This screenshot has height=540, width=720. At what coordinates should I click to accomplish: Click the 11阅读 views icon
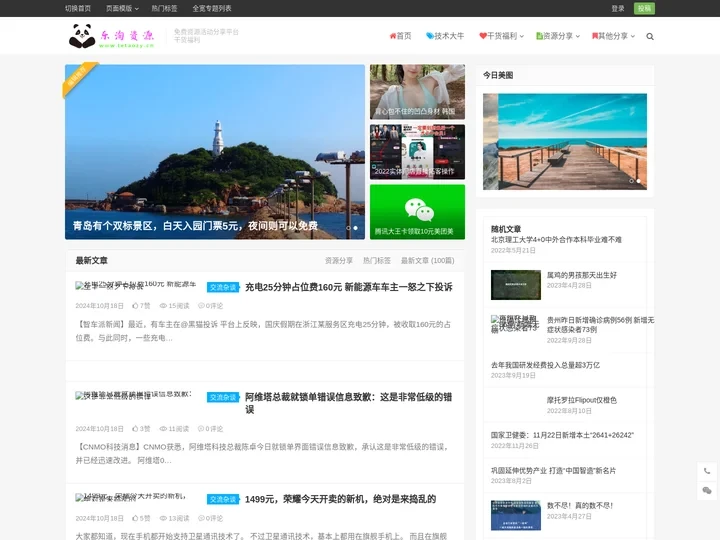(x=163, y=429)
